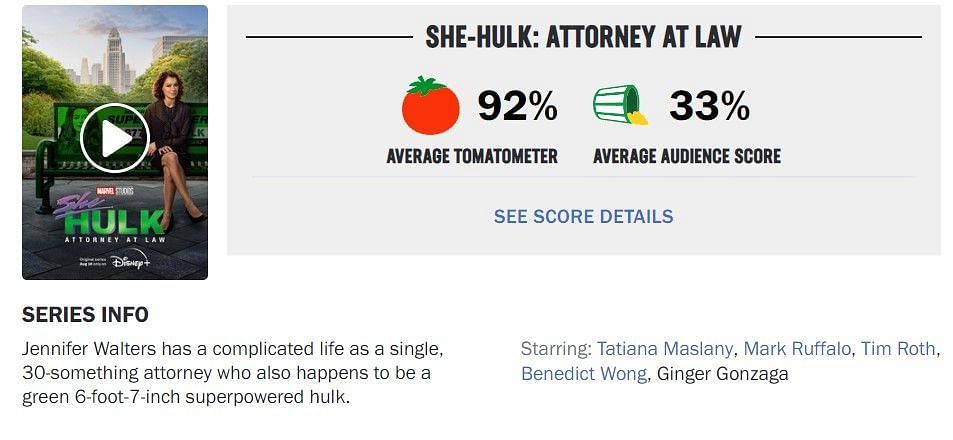Select the 33% audience score

tap(709, 105)
